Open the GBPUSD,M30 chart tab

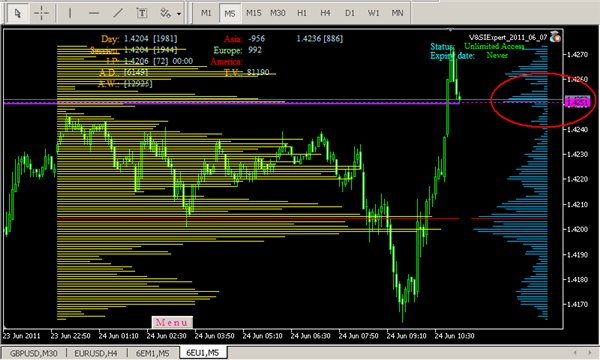(34, 353)
